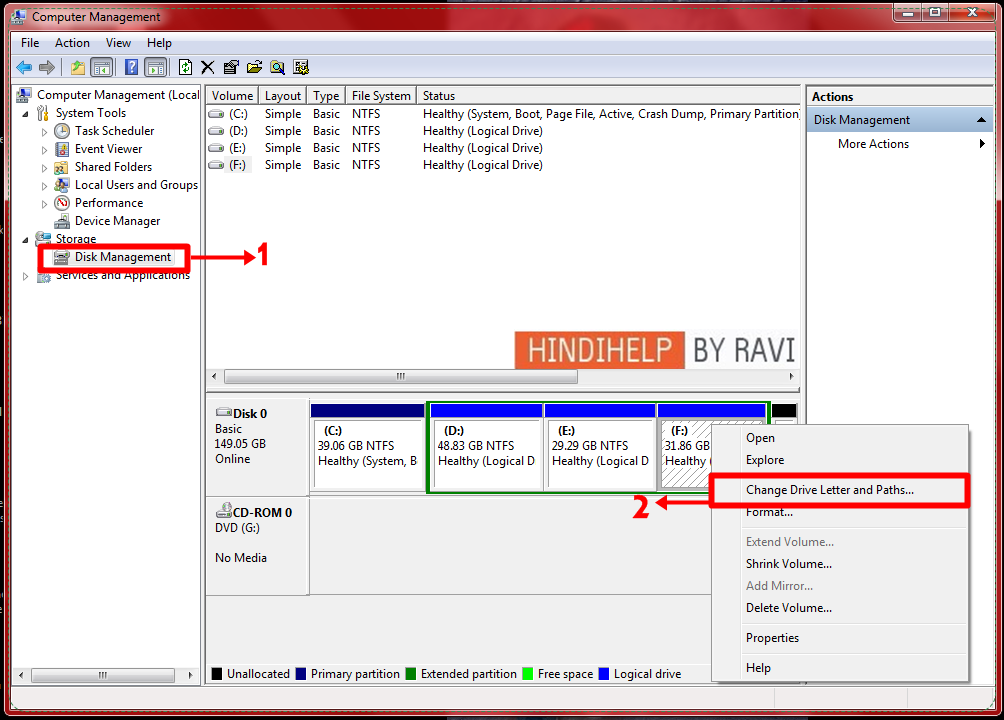Screen dimensions: 1004x720
Task: Choose Help in the context menu
Action: click(839, 667)
